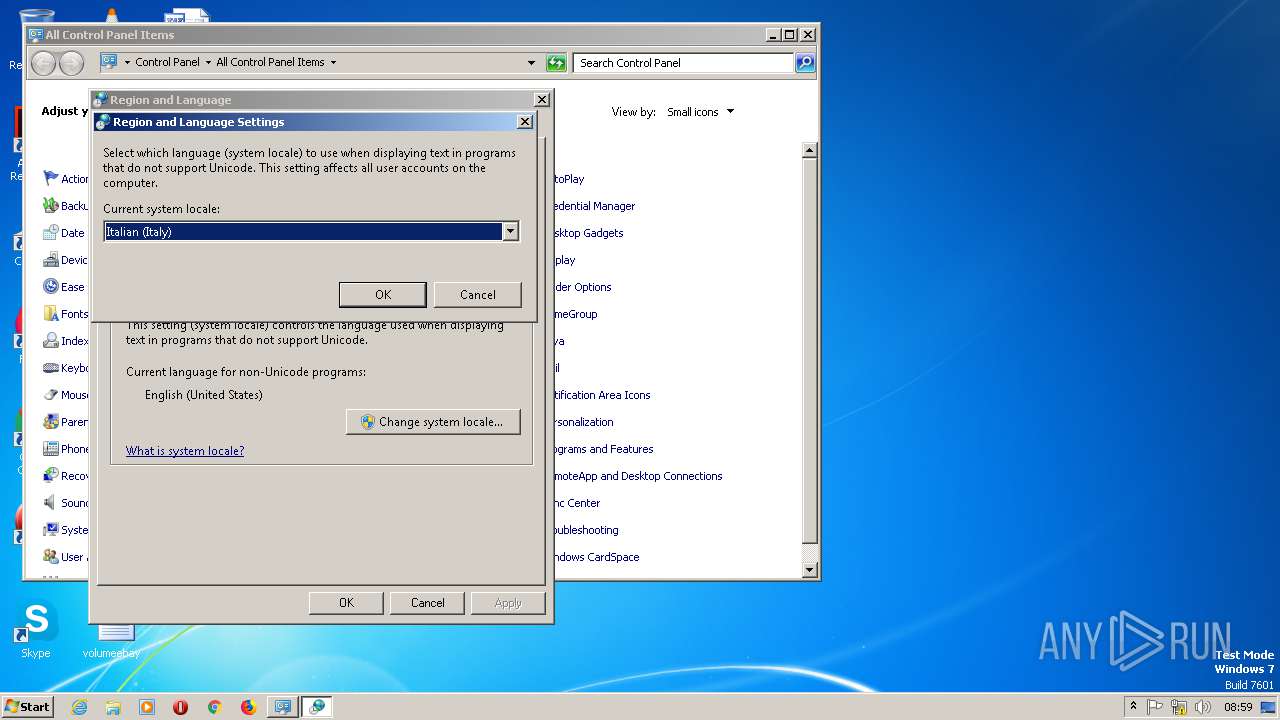The height and width of the screenshot is (720, 1280).
Task: Click Cancel at bottom of Region and Language window
Action: click(427, 602)
